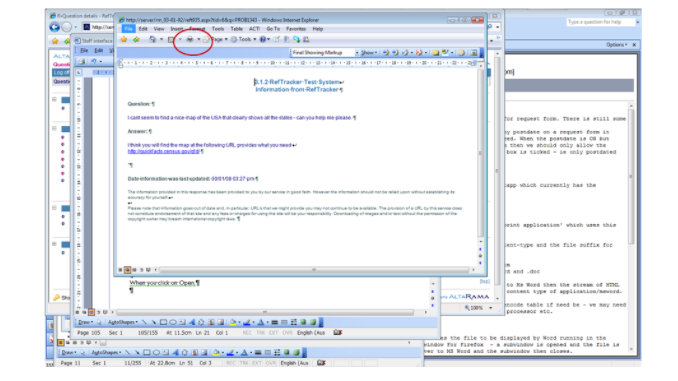The width and height of the screenshot is (678, 381).
Task: Click Shadow Style icon in Page 105 window
Action: 303,322
